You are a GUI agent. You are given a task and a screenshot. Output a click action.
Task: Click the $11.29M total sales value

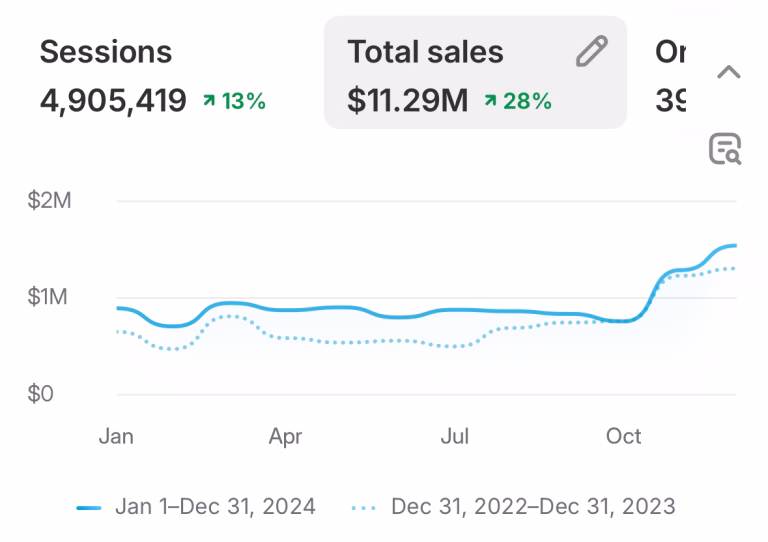407,101
